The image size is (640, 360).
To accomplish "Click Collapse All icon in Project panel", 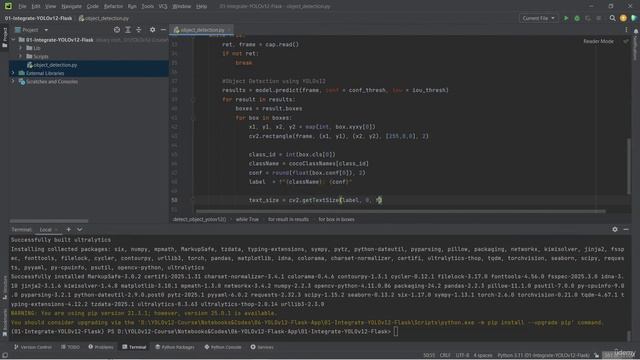I will click(x=139, y=30).
